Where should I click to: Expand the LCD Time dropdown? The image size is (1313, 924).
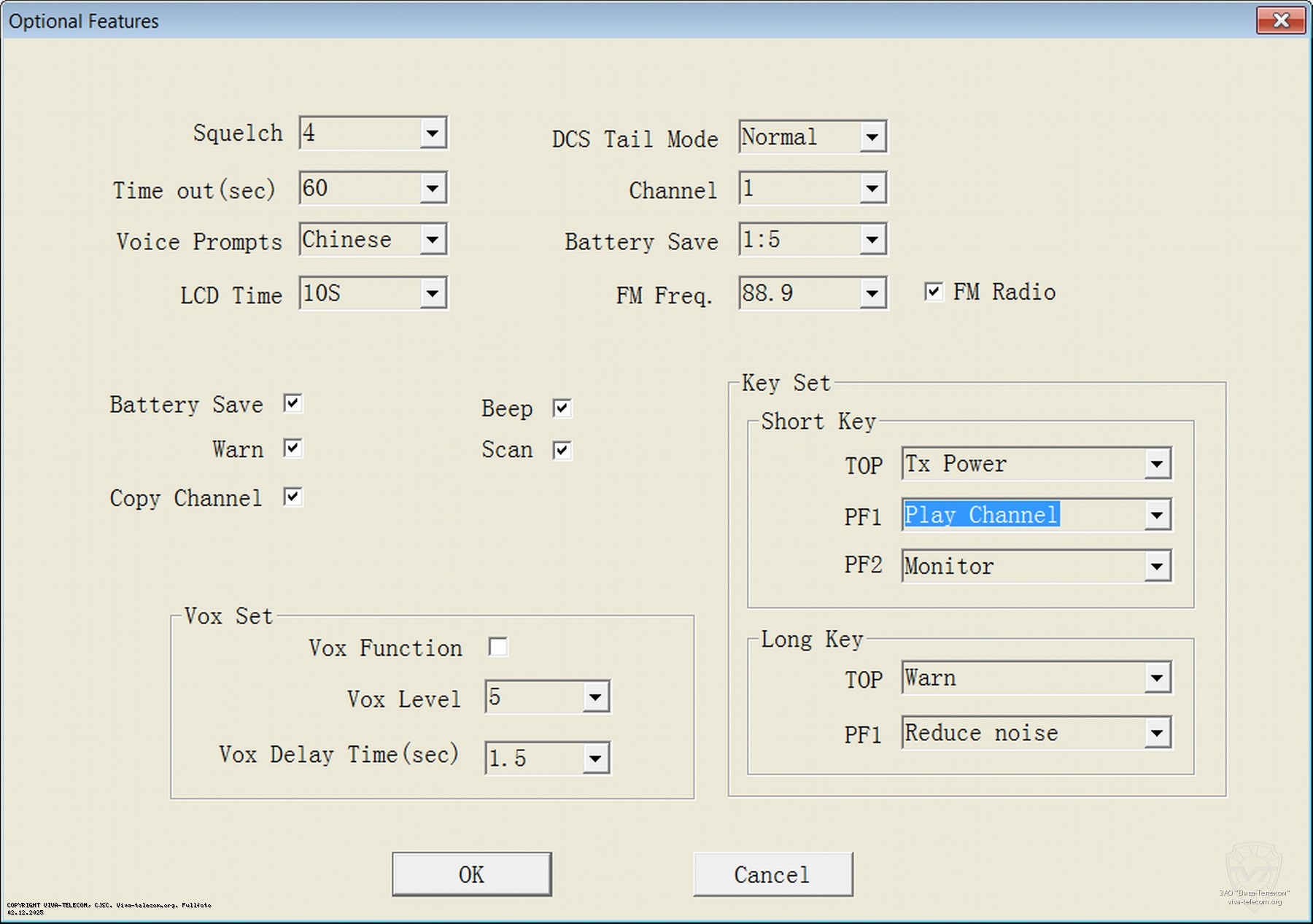click(x=433, y=294)
